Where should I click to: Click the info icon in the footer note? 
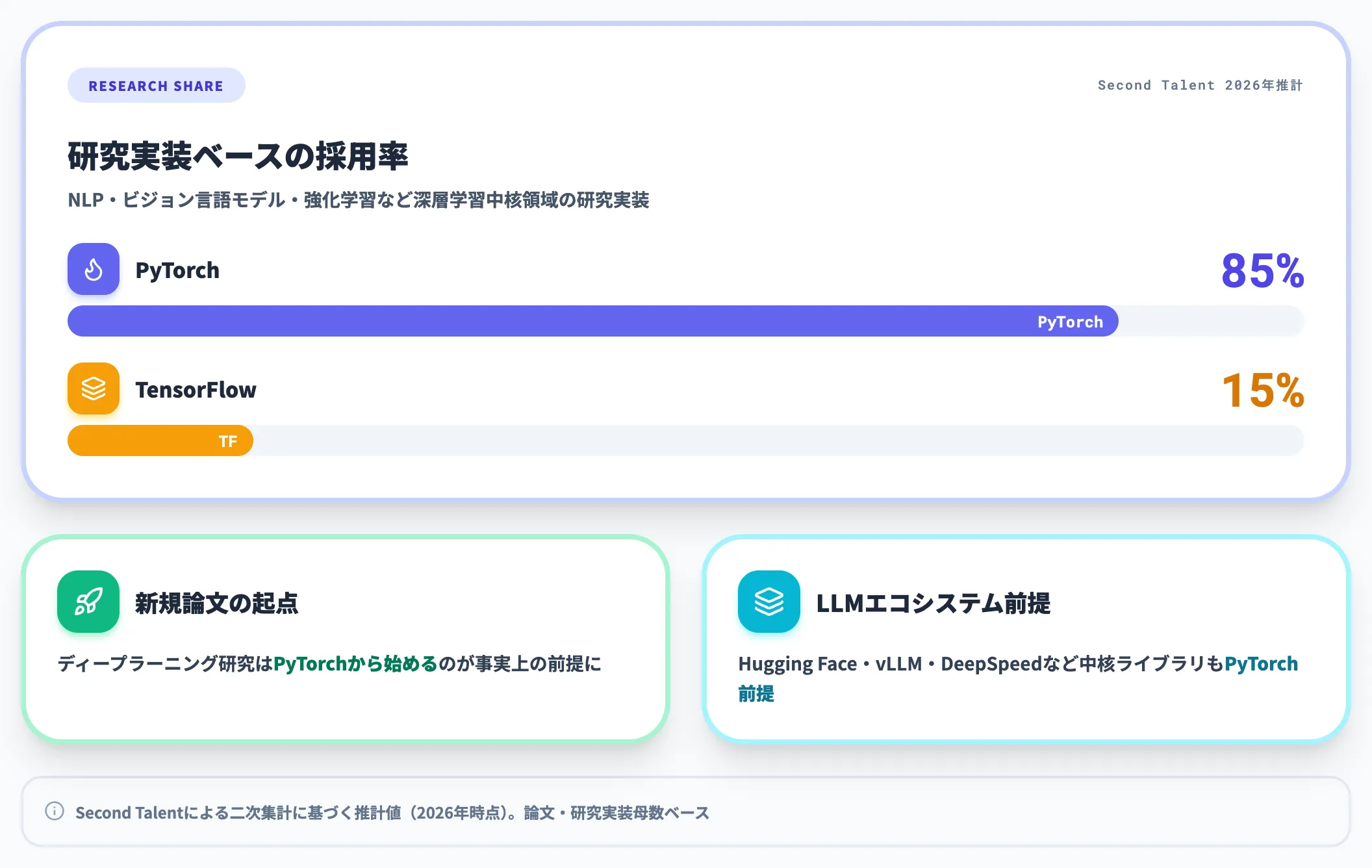[x=55, y=811]
